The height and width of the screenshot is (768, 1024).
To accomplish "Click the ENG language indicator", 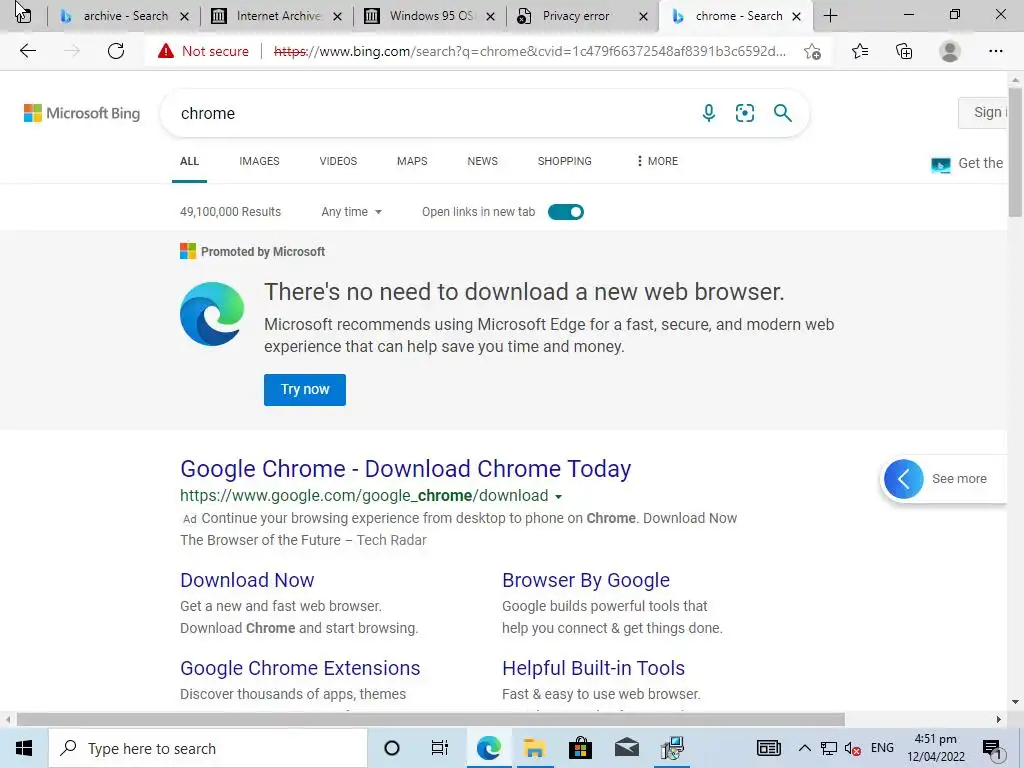I will click(x=882, y=748).
